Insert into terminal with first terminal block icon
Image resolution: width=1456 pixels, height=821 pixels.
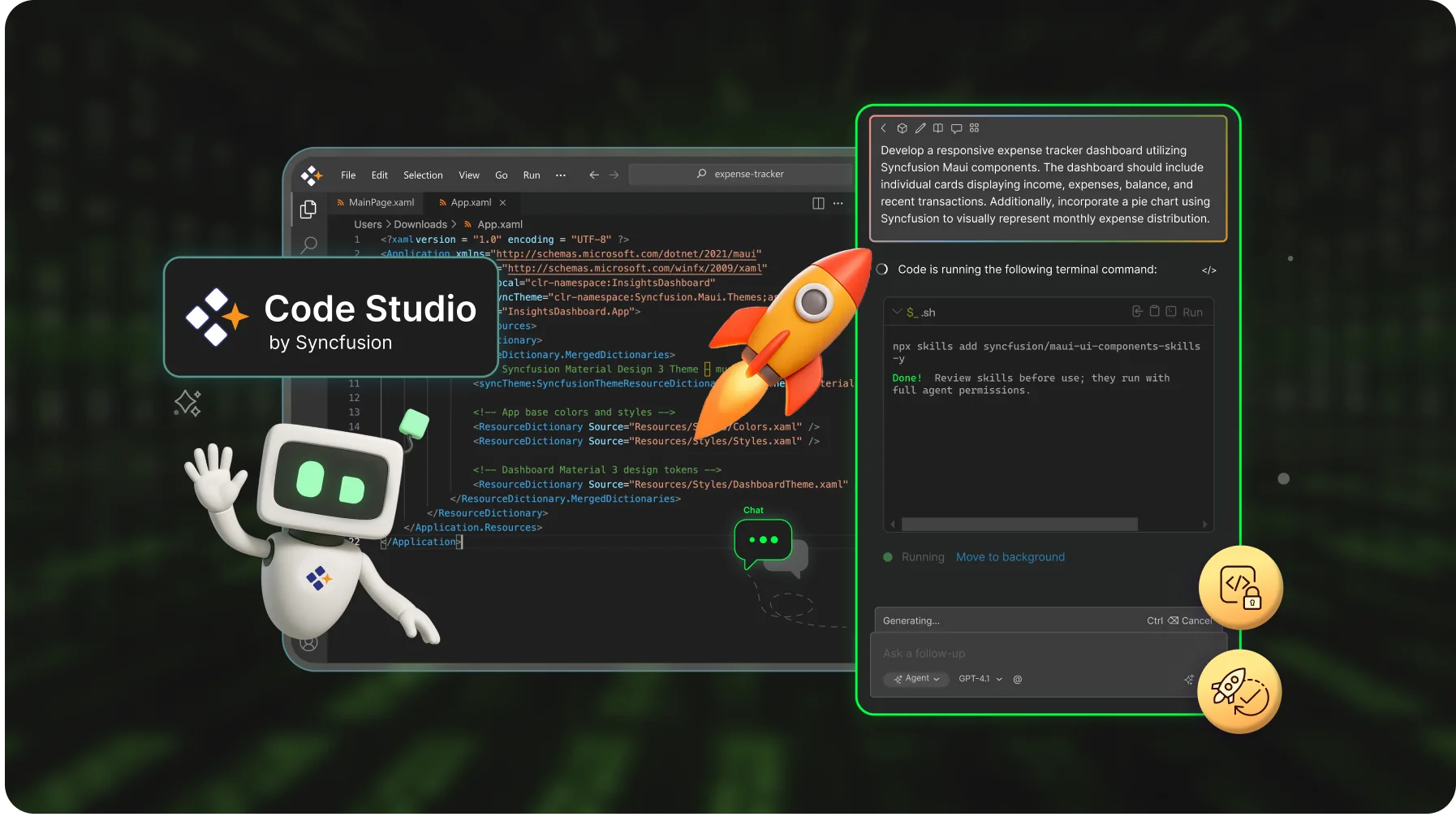pyautogui.click(x=1137, y=312)
